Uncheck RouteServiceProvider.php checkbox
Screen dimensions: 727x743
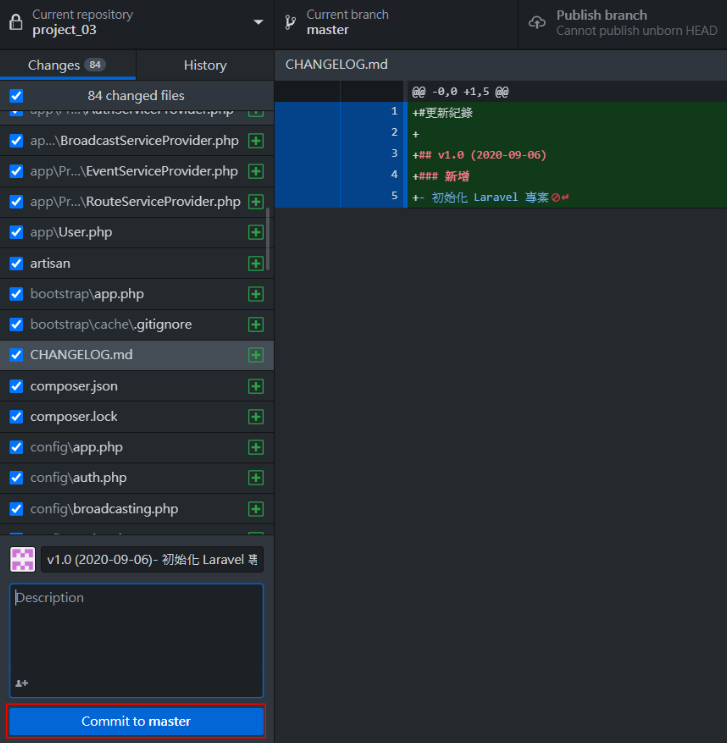(17, 202)
